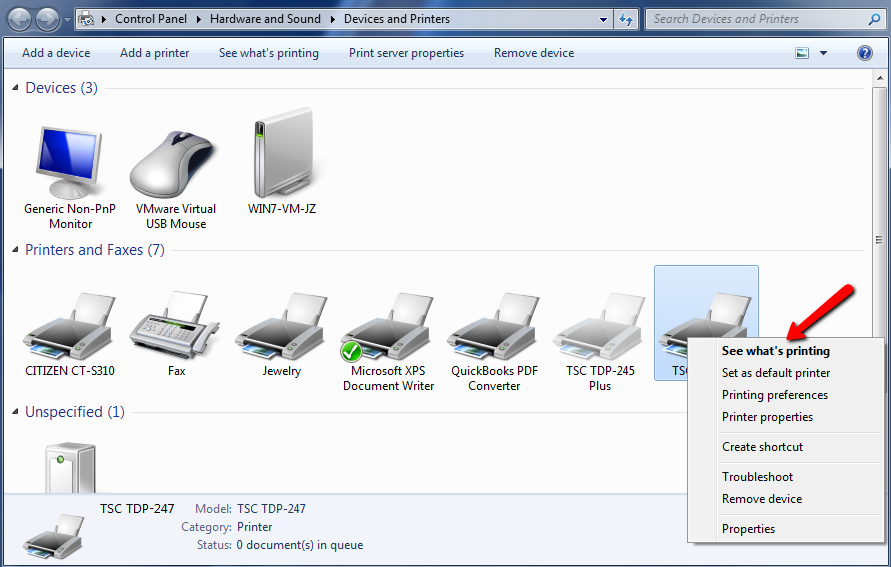891x567 pixels.
Task: Click the vertical scrollbar thumb
Action: [x=878, y=240]
